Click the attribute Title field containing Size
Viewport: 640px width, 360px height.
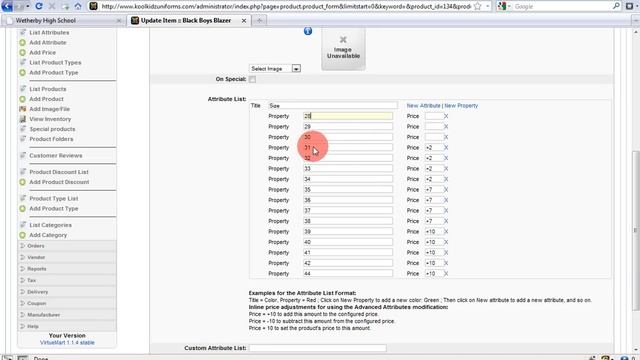(333, 106)
